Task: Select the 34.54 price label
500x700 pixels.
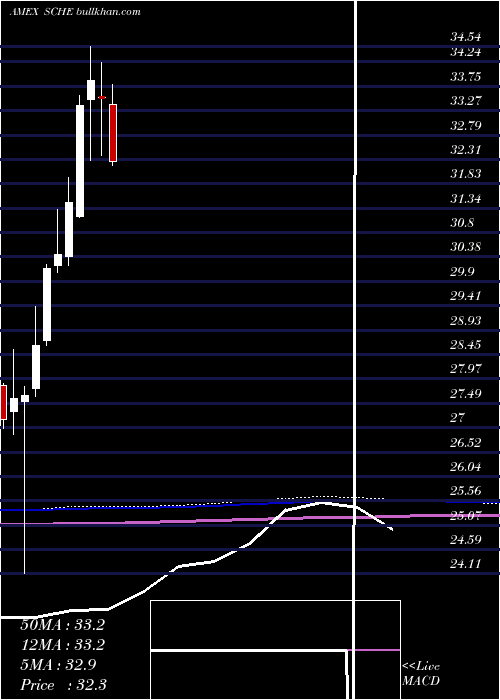Action: pos(466,37)
